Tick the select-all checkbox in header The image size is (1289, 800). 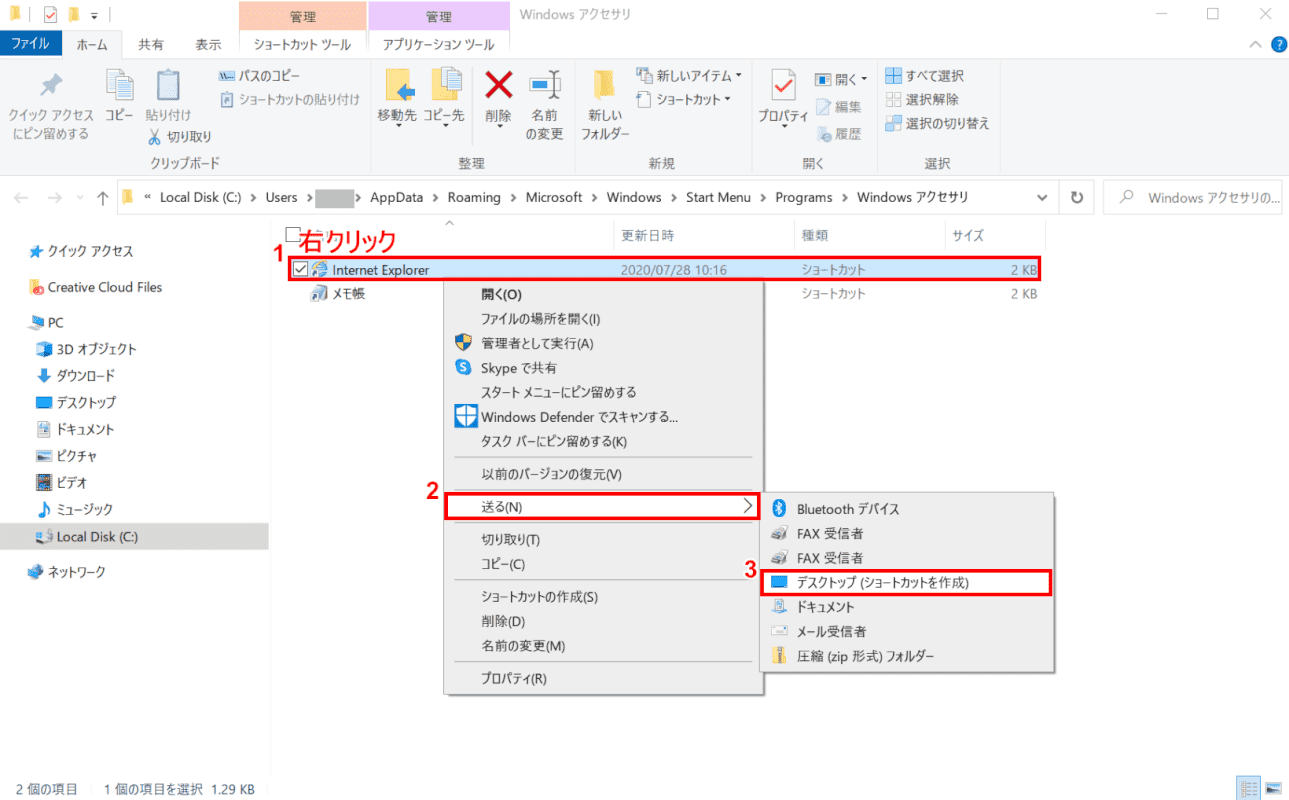[x=292, y=235]
